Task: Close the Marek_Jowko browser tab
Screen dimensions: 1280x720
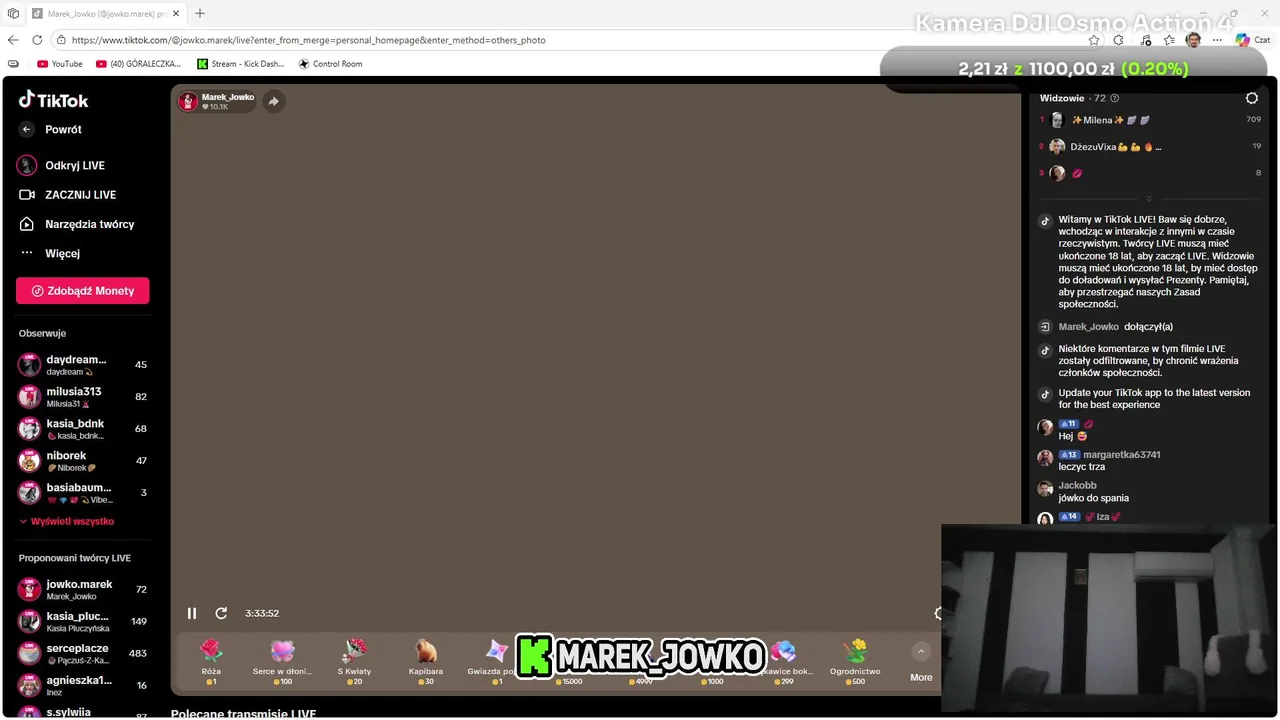Action: pyautogui.click(x=177, y=14)
